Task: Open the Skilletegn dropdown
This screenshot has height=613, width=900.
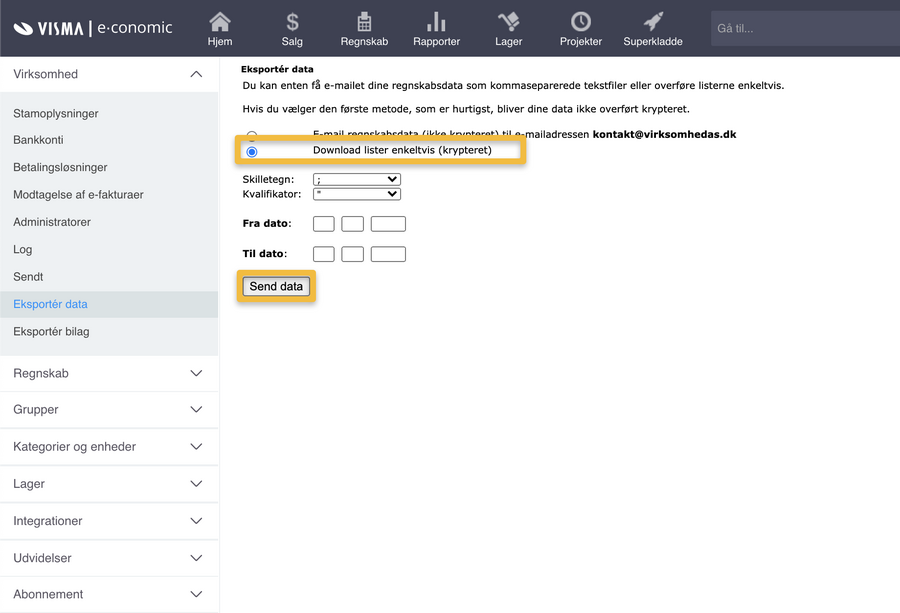Action: coord(356,179)
